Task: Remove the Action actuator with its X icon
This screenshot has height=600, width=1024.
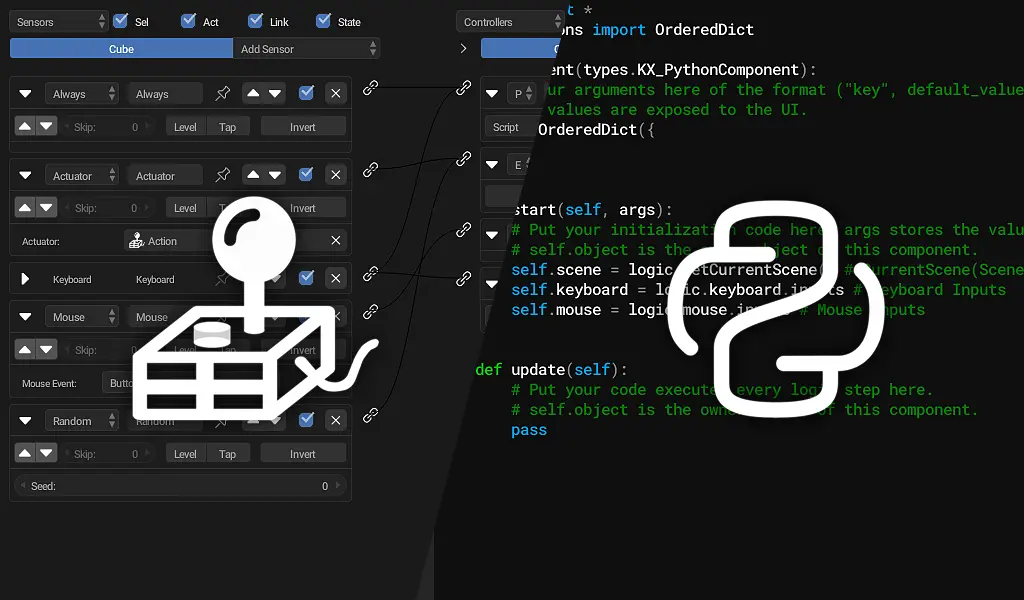Action: coord(336,240)
